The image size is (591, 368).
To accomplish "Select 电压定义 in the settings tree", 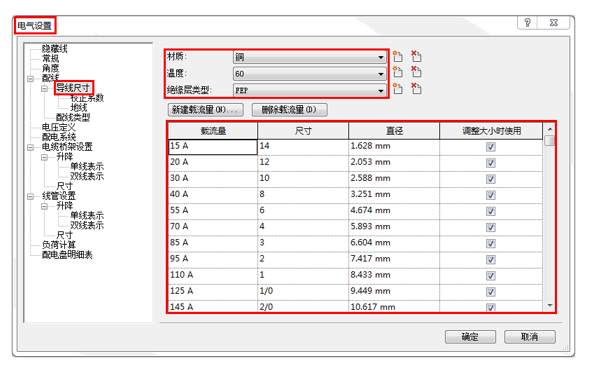I will [x=58, y=127].
